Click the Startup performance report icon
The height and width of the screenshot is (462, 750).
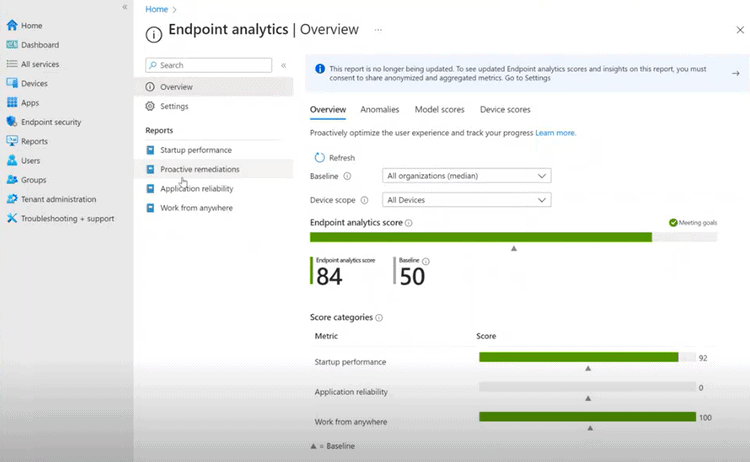click(x=150, y=150)
